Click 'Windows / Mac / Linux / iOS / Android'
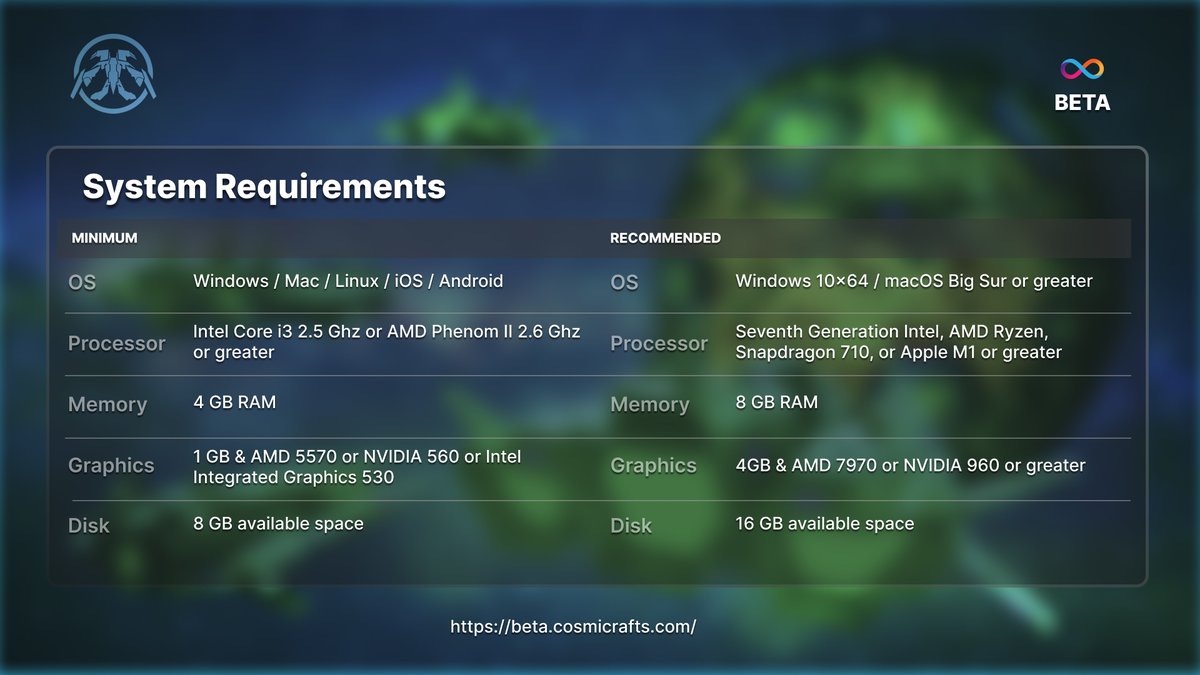 click(x=348, y=281)
